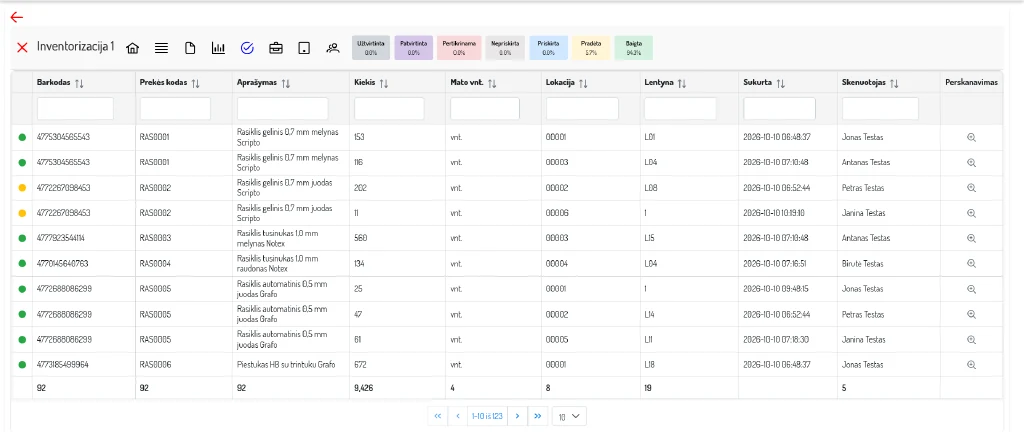This screenshot has width=1024, height=432.
Task: Select product code RAS0003 cell
Action: [184, 238]
